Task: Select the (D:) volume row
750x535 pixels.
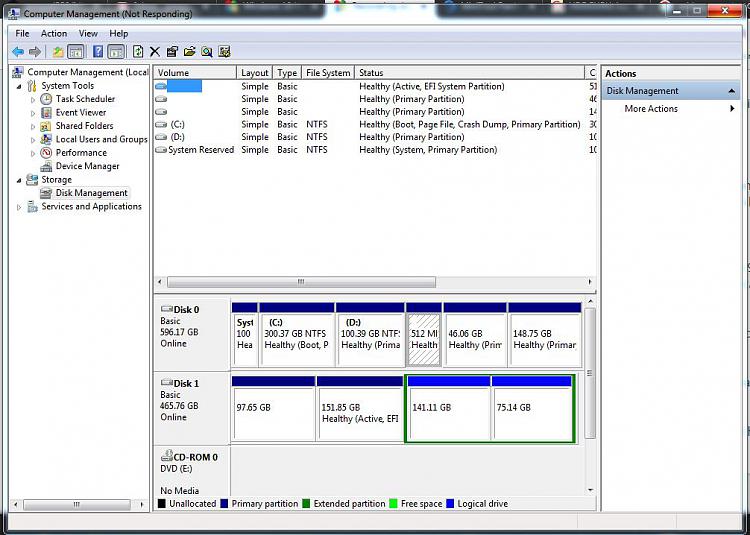Action: coord(375,137)
